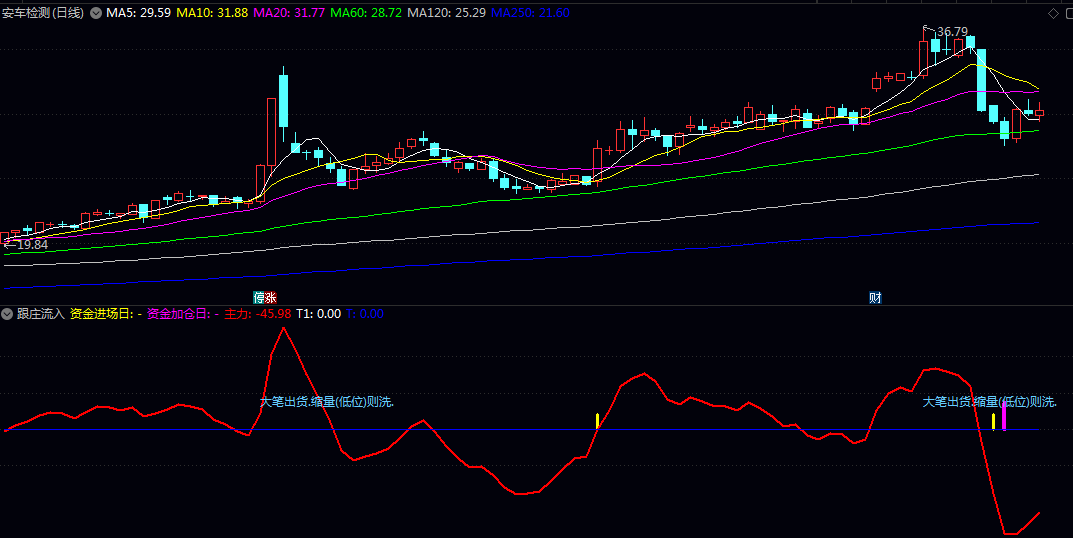The height and width of the screenshot is (538, 1073).
Task: Select the yellow MA10 label
Action: click(x=212, y=13)
